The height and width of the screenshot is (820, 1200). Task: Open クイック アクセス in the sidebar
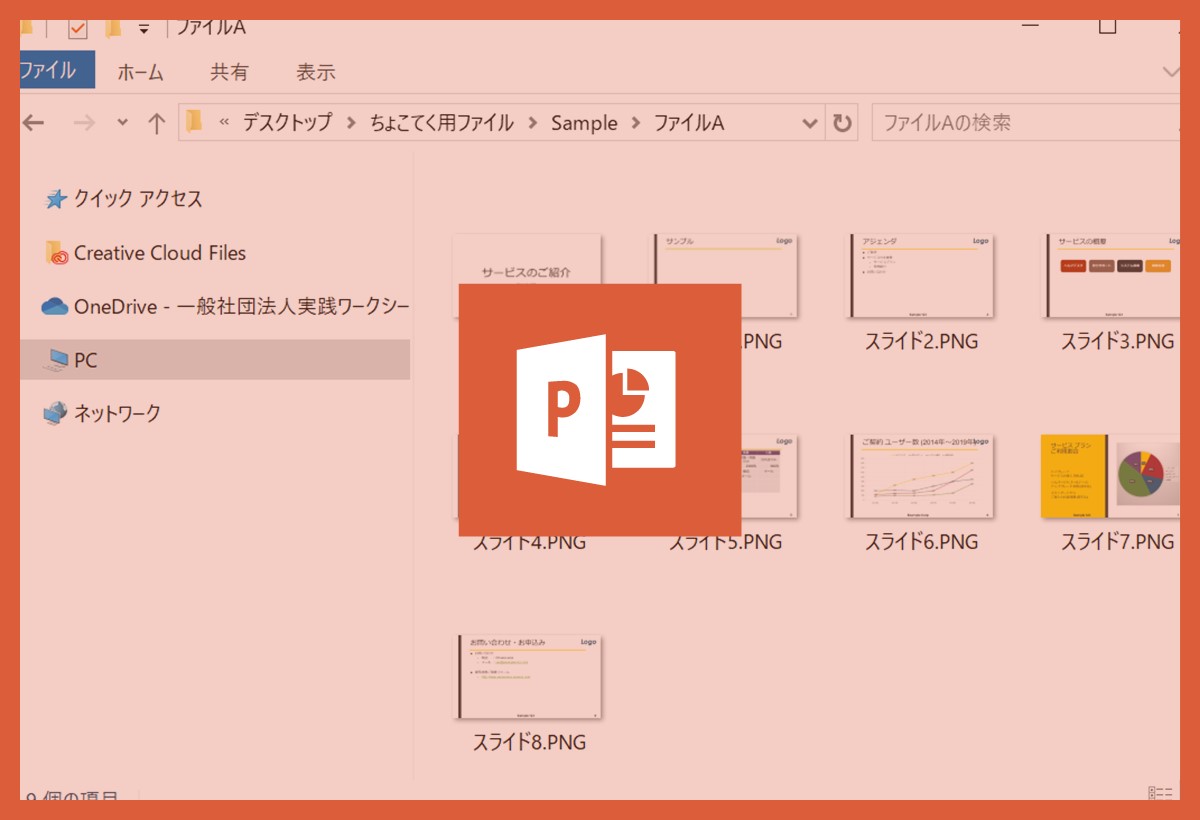pyautogui.click(x=137, y=199)
